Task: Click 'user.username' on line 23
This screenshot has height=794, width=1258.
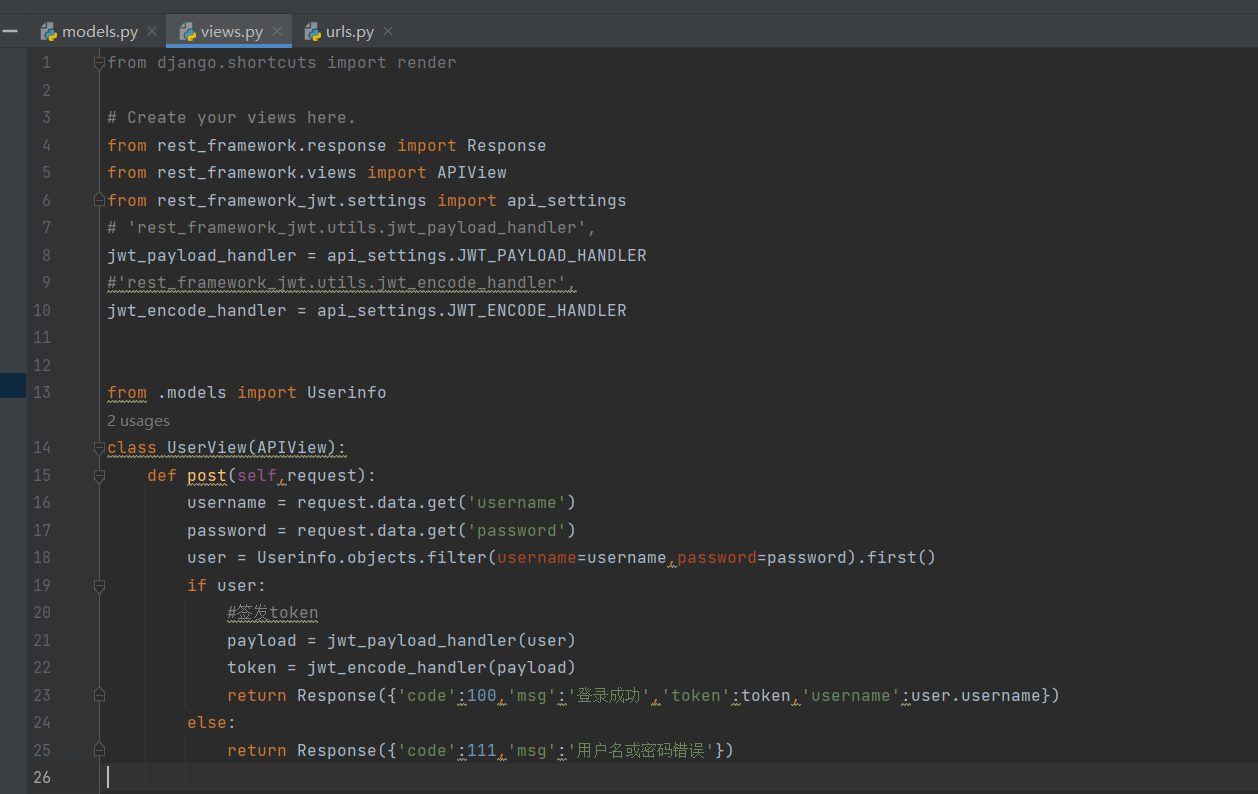Action: click(976, 695)
